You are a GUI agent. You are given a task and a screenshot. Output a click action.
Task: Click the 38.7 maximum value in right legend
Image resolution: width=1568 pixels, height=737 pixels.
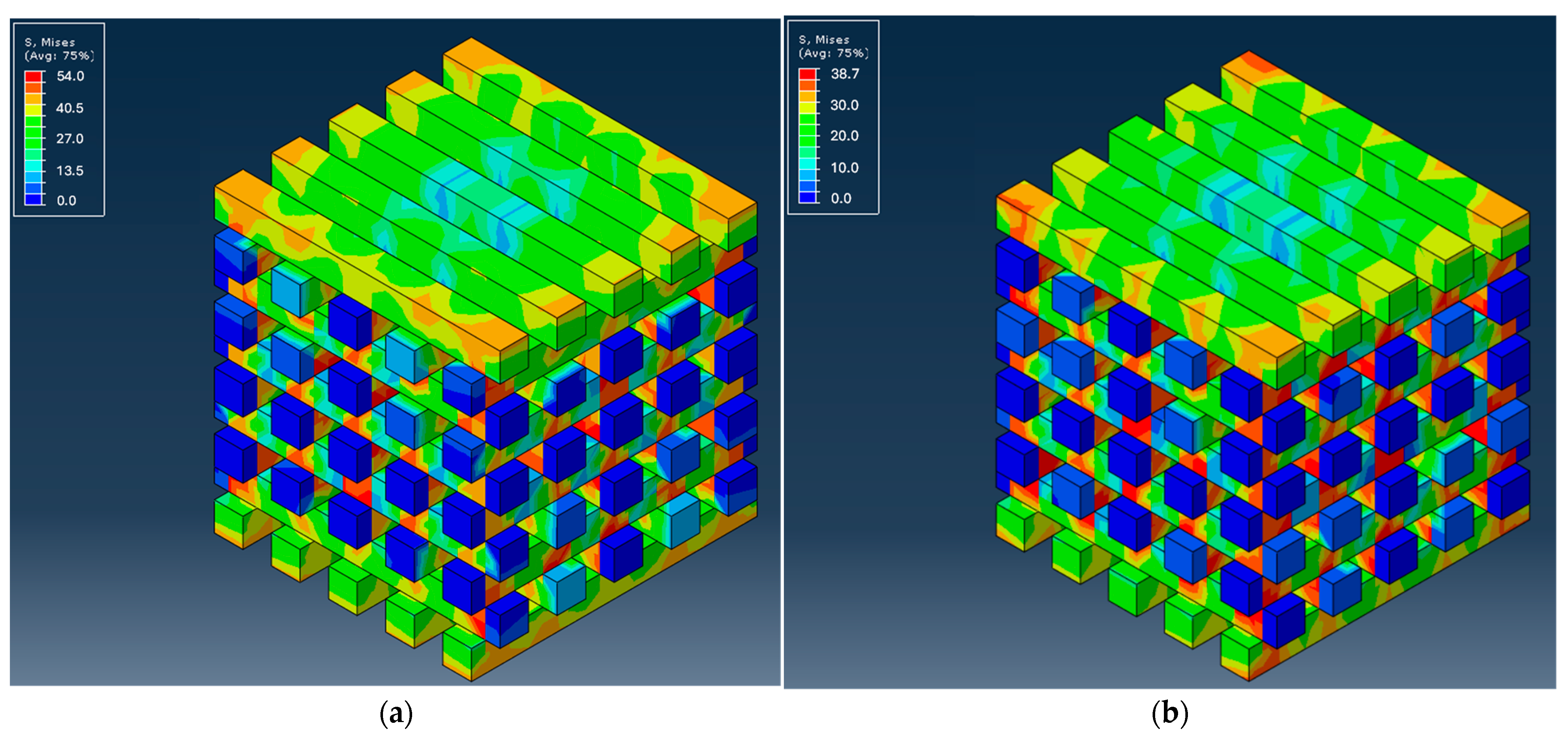[845, 74]
